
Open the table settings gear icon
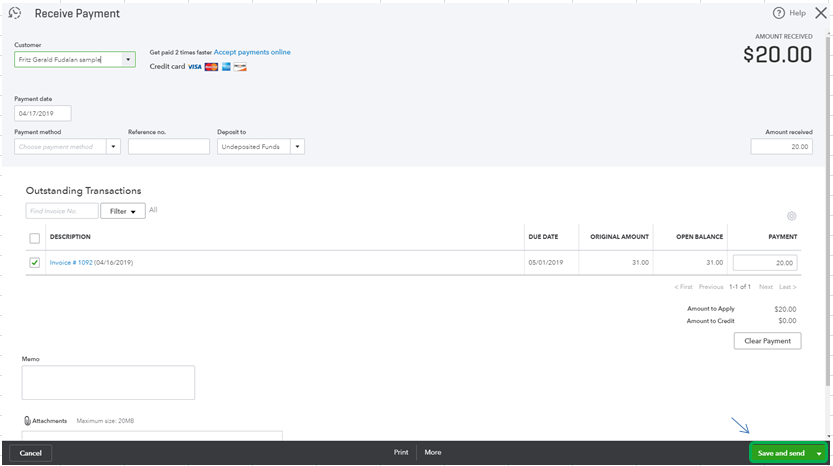792,216
